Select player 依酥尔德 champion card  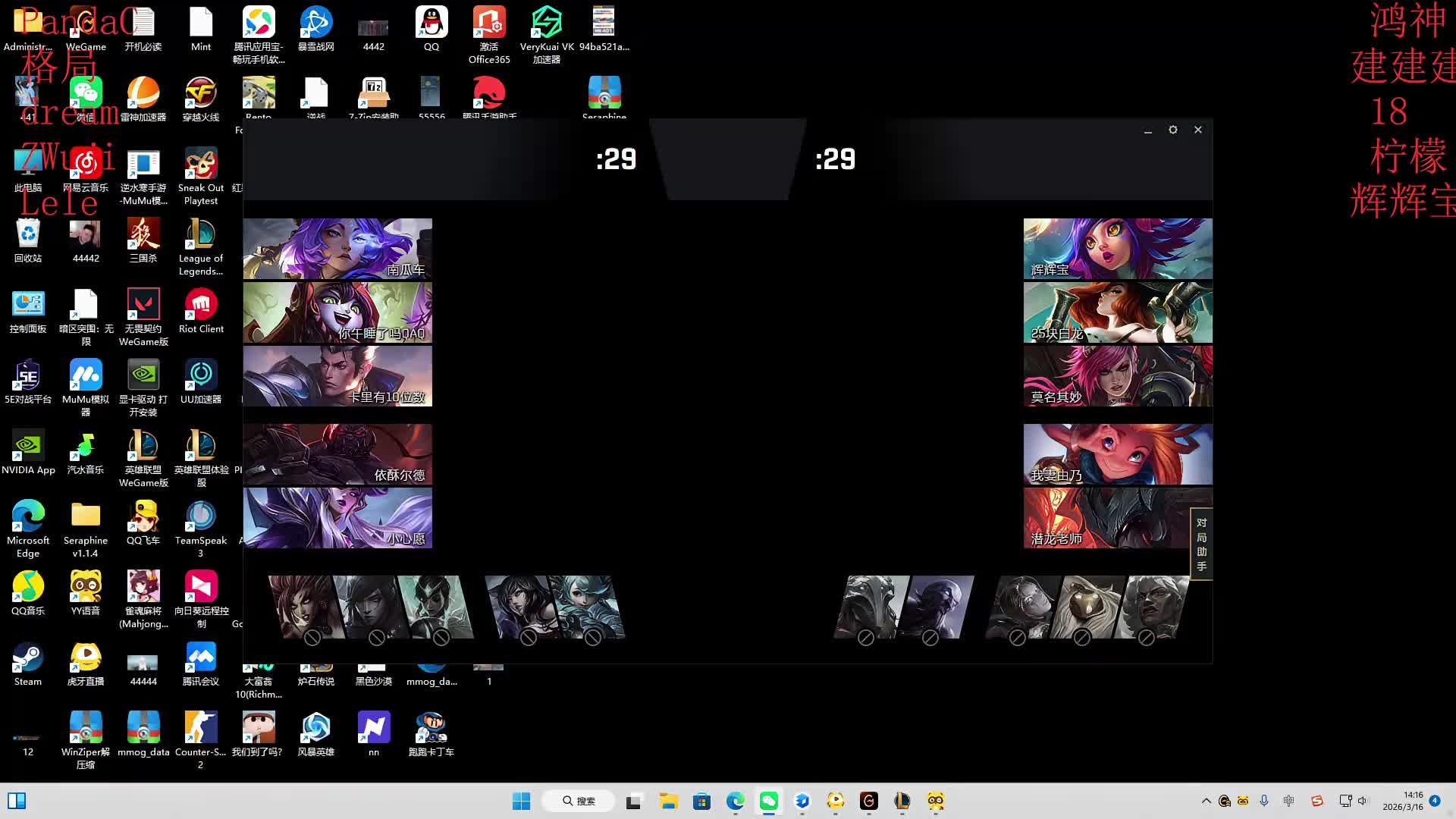(337, 453)
